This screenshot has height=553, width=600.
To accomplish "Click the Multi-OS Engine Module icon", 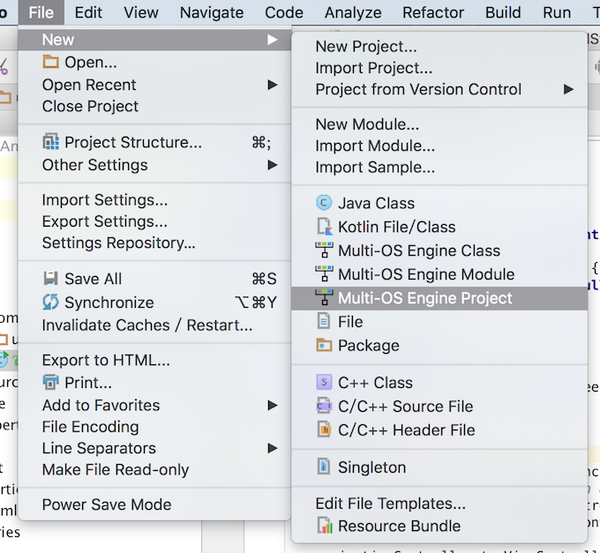I will (324, 274).
